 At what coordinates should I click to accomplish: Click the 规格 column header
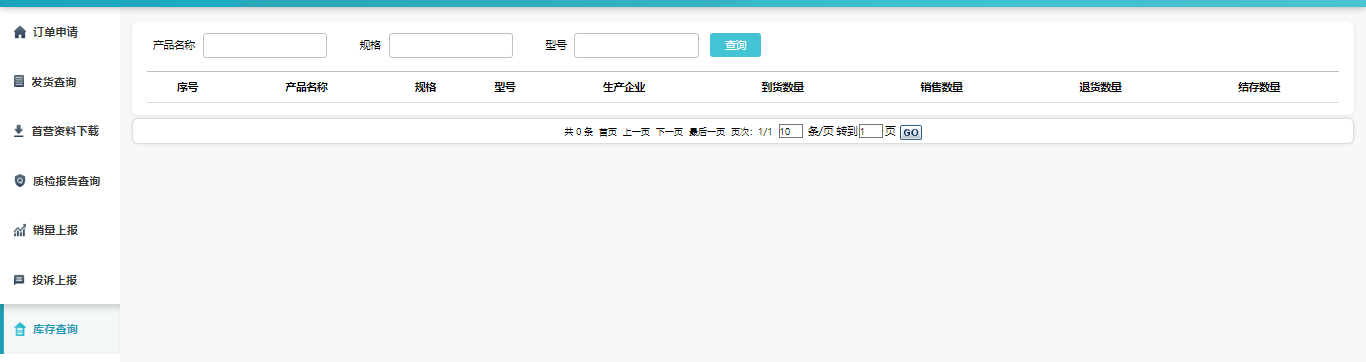tap(426, 87)
